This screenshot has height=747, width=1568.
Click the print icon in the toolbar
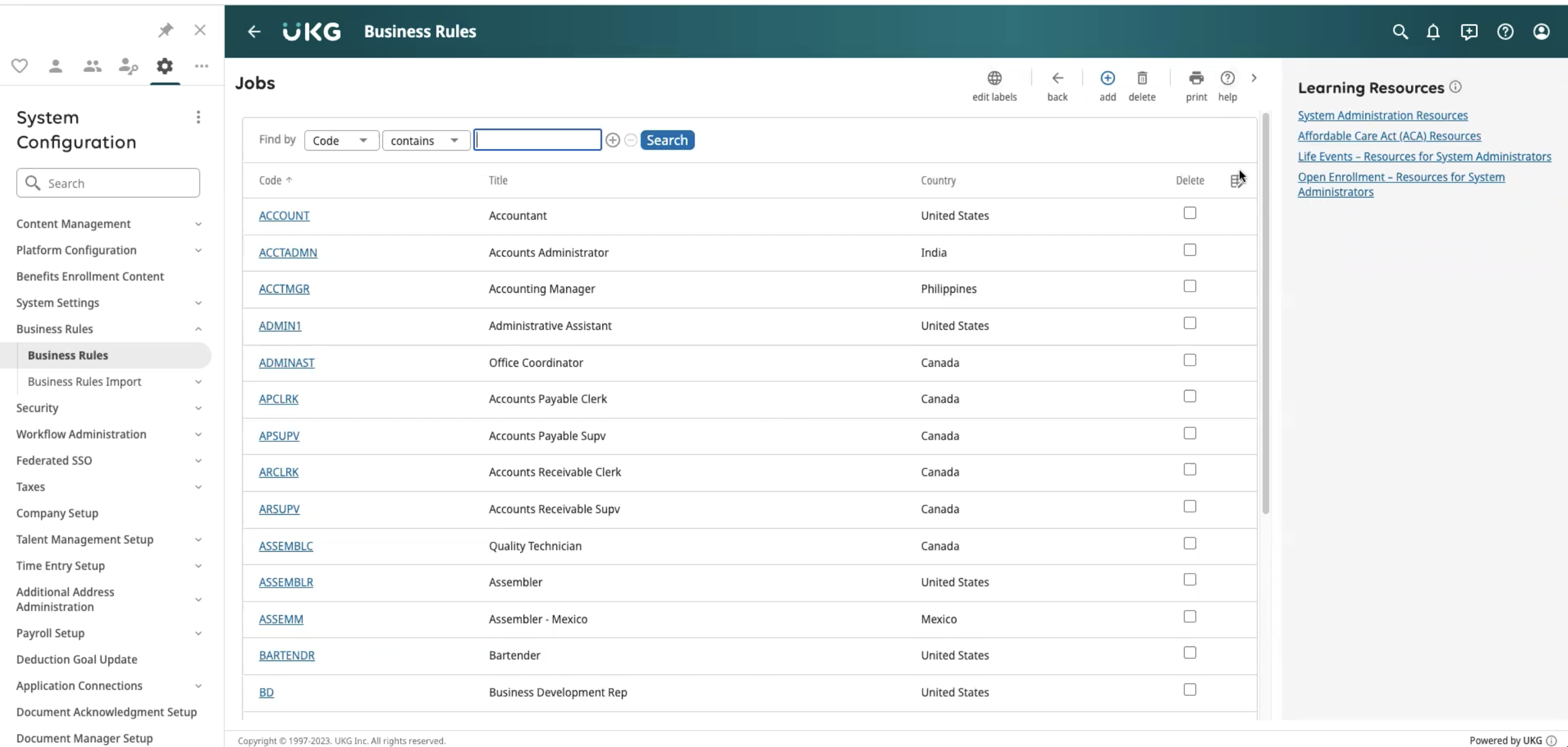pyautogui.click(x=1196, y=78)
